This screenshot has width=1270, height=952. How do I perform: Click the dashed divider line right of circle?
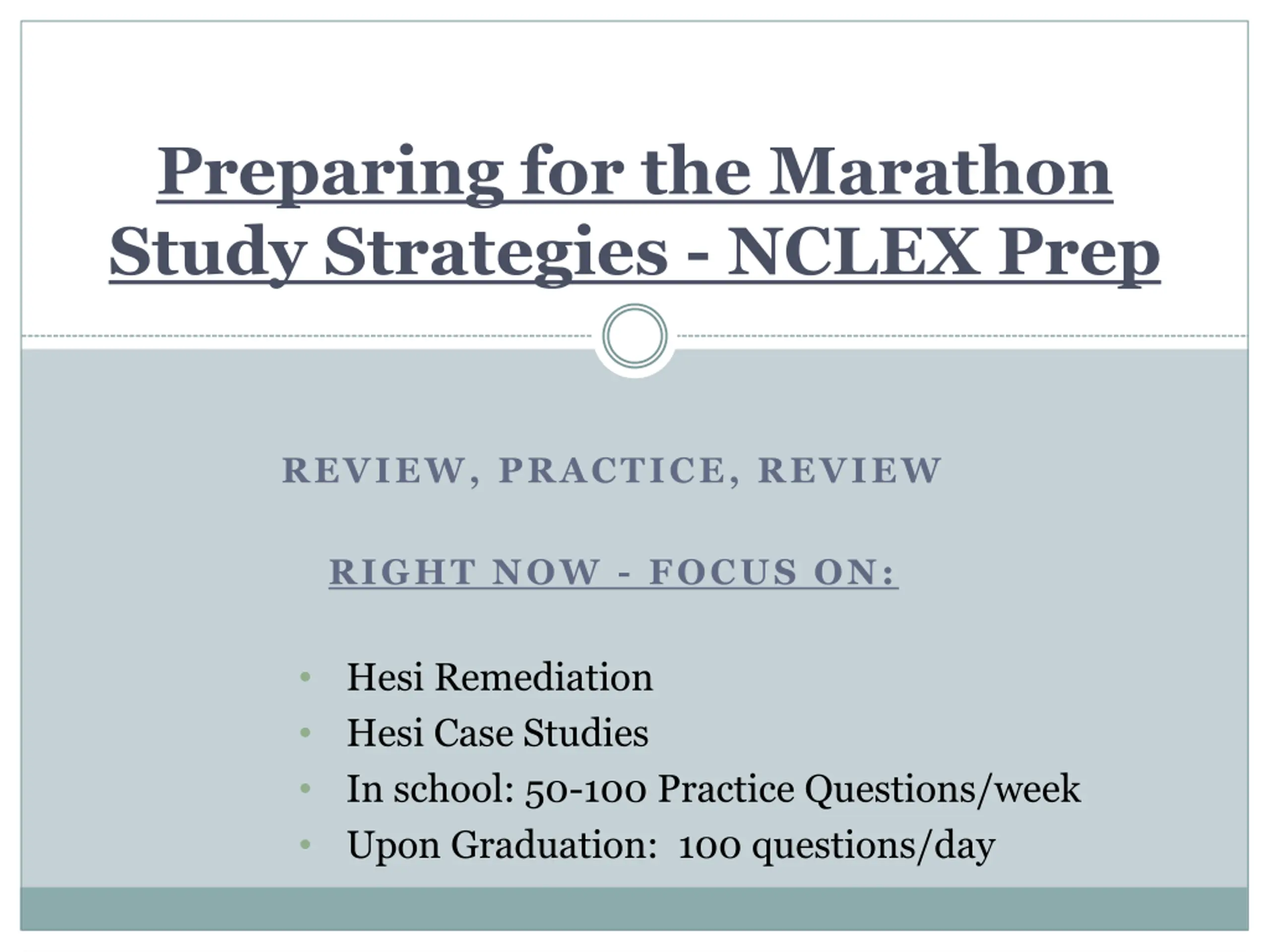(962, 336)
